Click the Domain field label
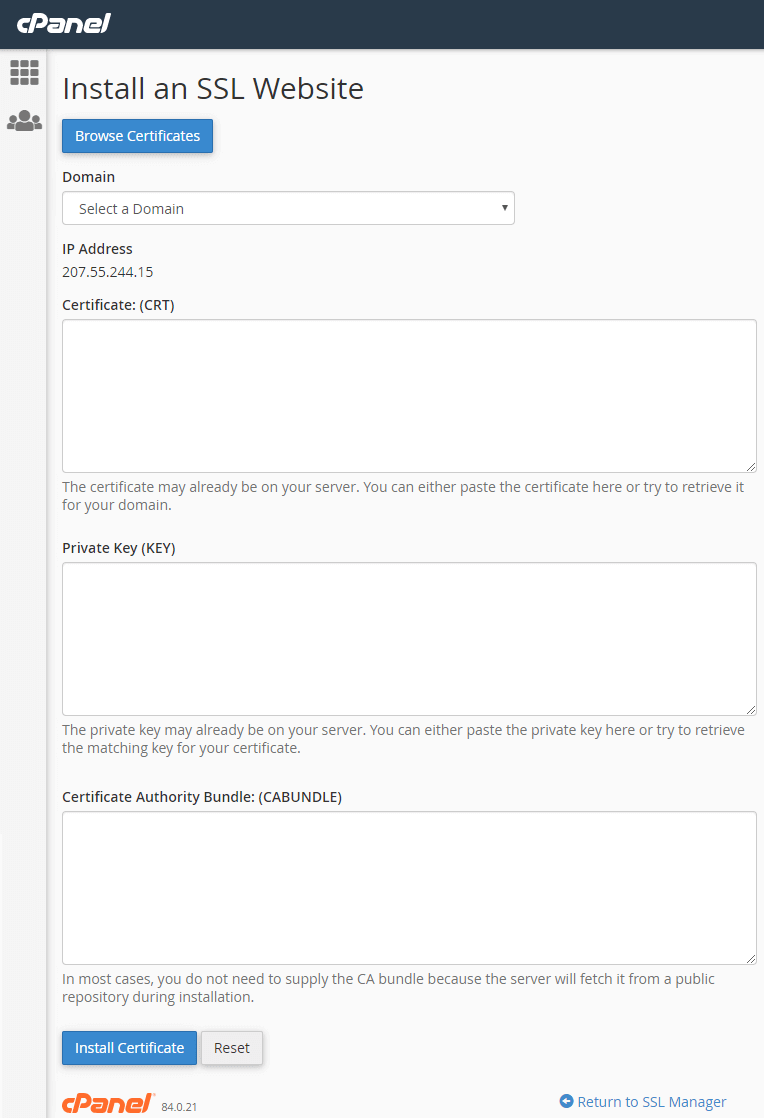This screenshot has width=764, height=1118. coord(88,177)
